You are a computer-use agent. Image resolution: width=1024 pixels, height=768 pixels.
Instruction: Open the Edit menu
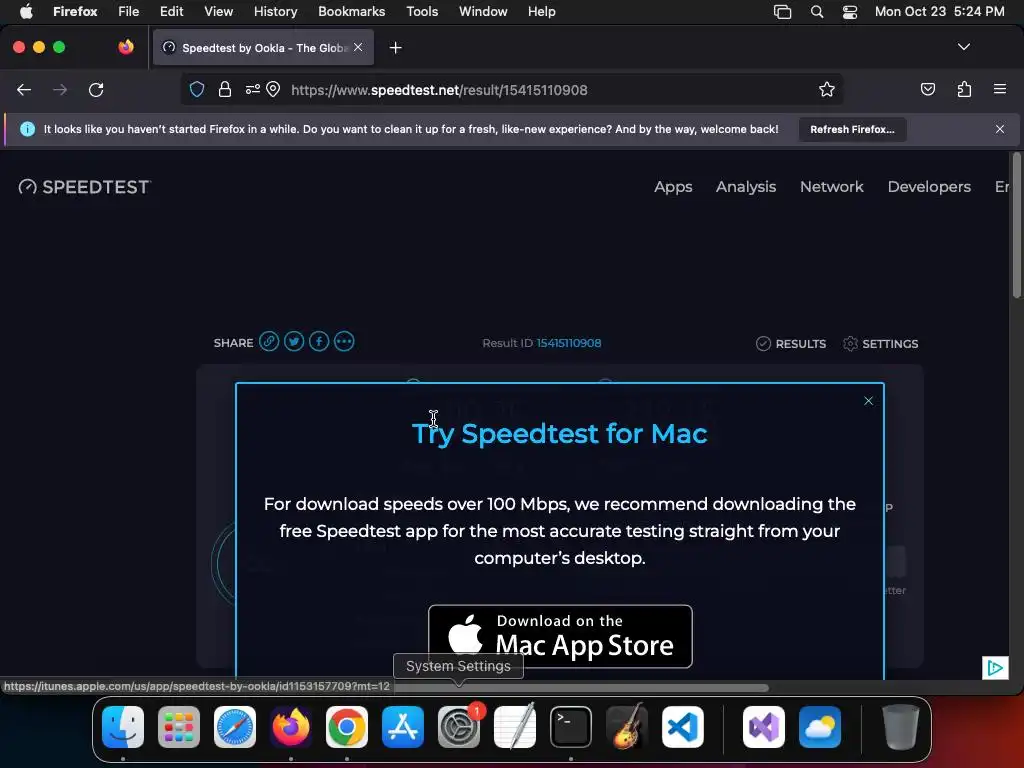[x=172, y=11]
